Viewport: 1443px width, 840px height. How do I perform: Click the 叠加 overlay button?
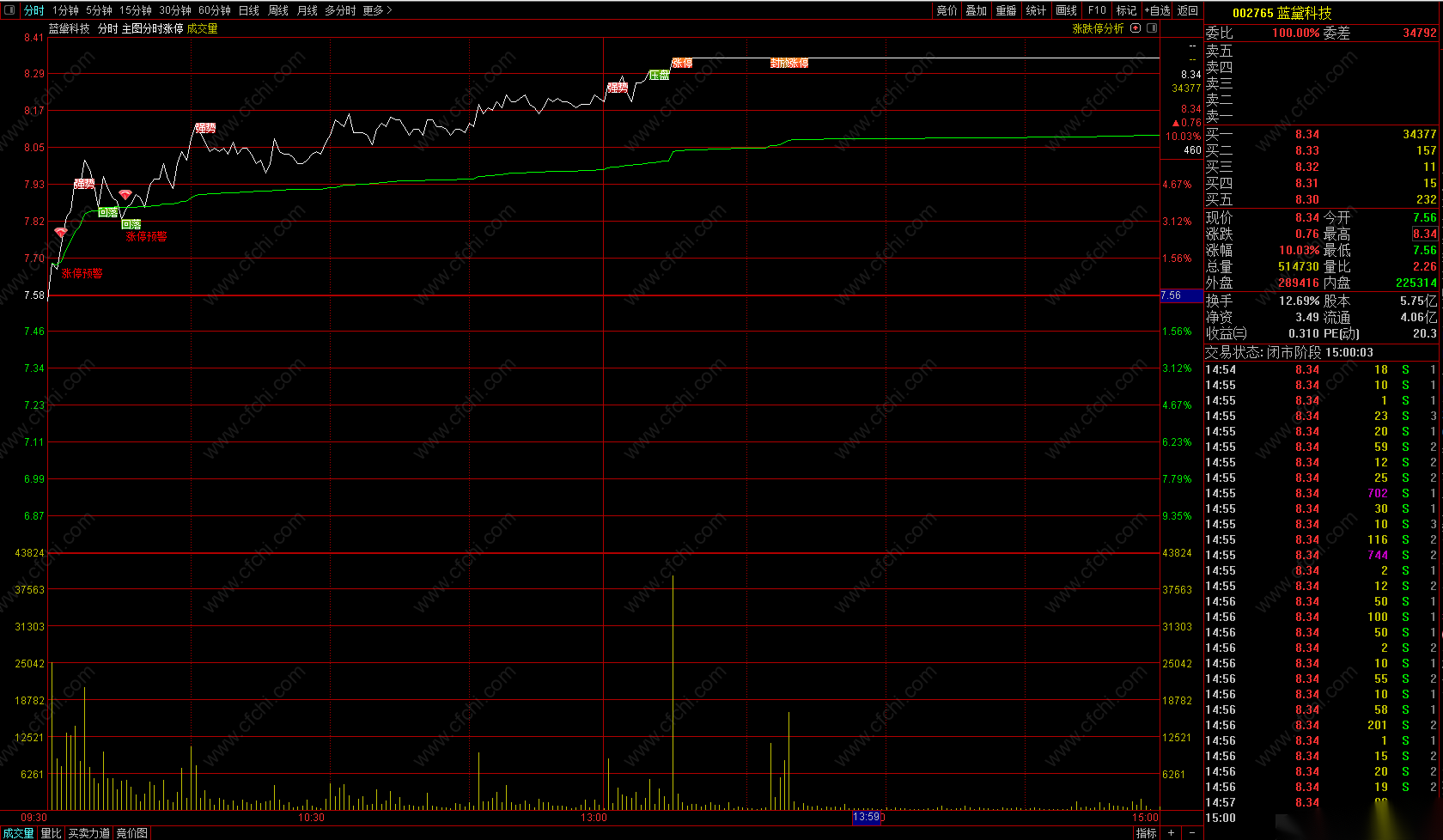pos(977,10)
